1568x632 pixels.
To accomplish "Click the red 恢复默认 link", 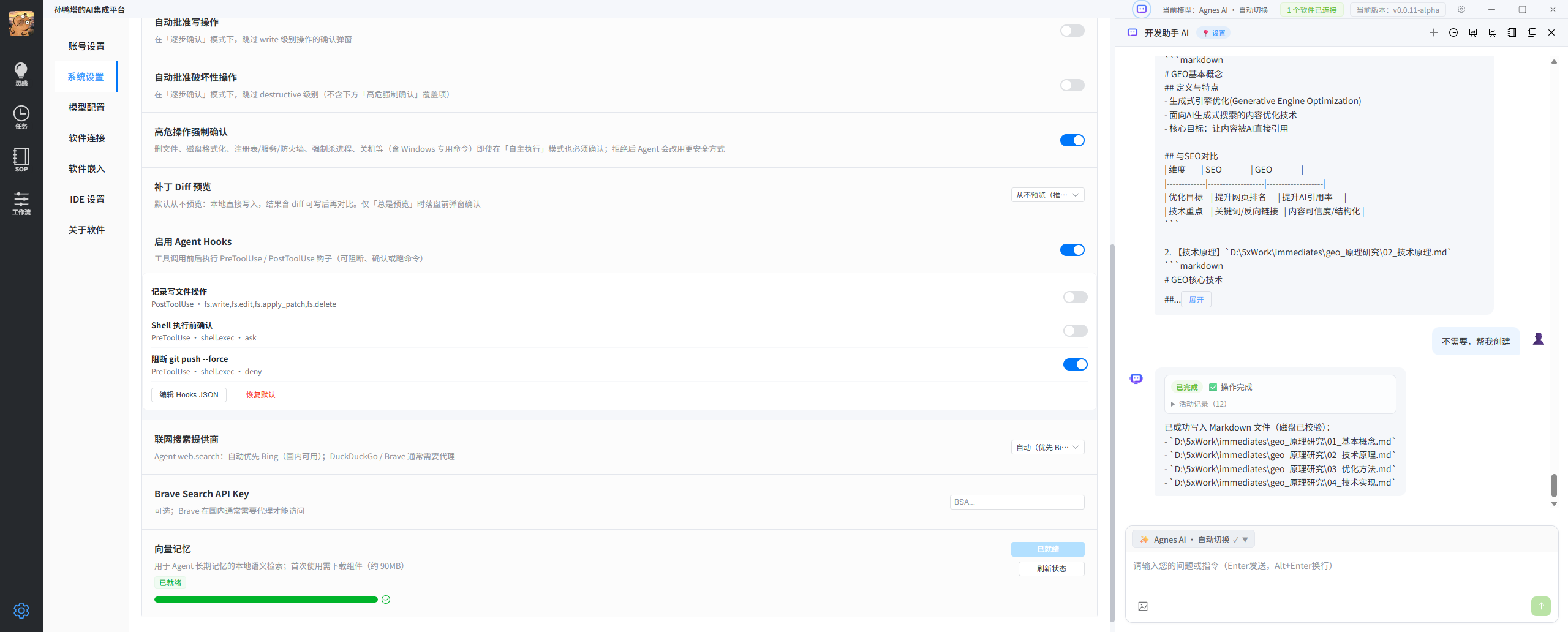I will 260,395.
